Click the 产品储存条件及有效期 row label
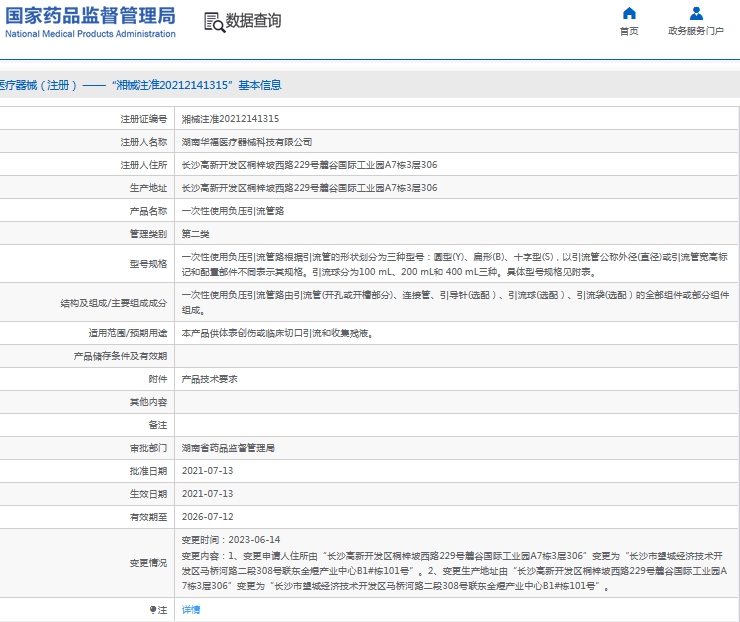This screenshot has height=622, width=740. (x=120, y=356)
